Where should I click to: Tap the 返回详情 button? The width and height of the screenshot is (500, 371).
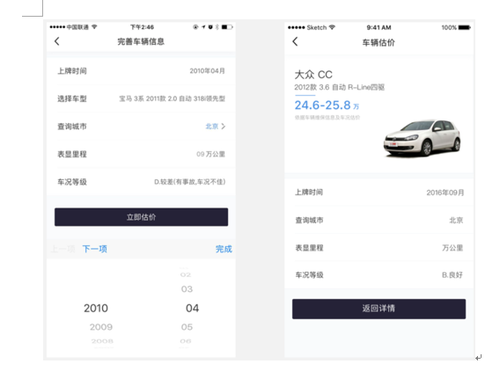click(x=379, y=309)
